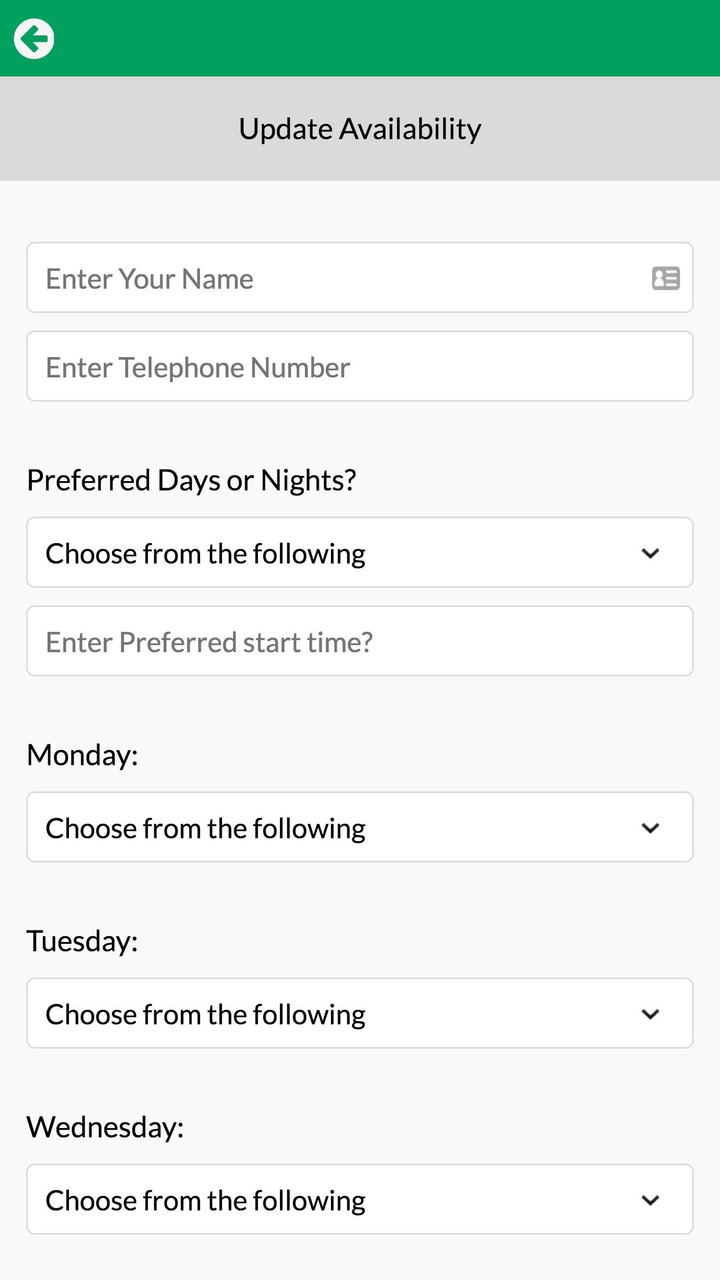
Task: Click the contact card icon in name field
Action: point(666,278)
